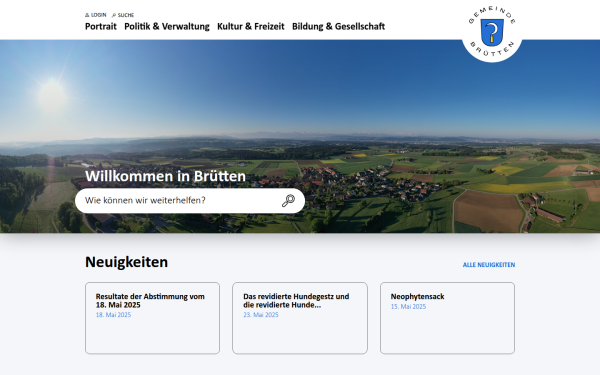This screenshot has width=600, height=375.
Task: Click the small magnifier icon beside SUCHE
Action: point(114,15)
